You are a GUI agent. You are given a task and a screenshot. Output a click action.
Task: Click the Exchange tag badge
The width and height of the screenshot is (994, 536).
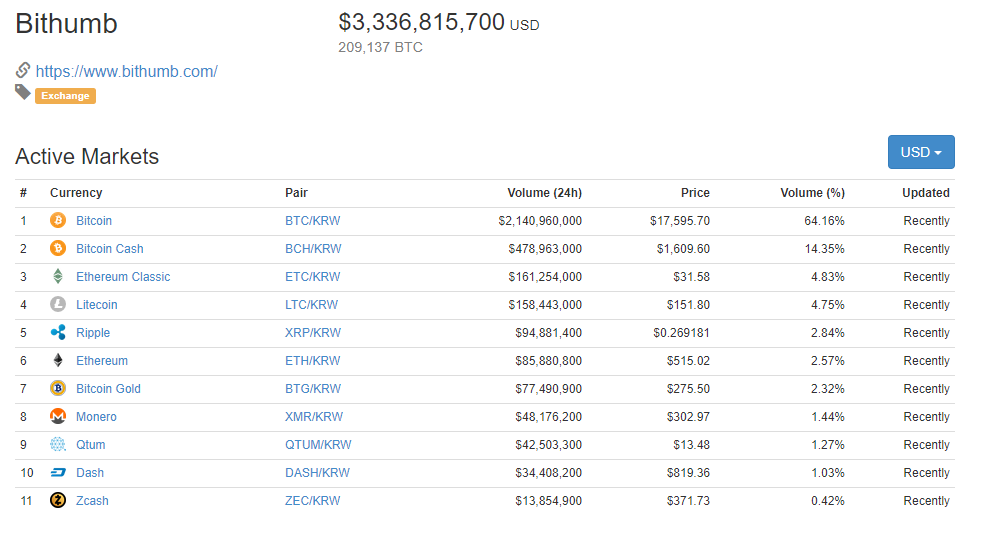coord(65,96)
